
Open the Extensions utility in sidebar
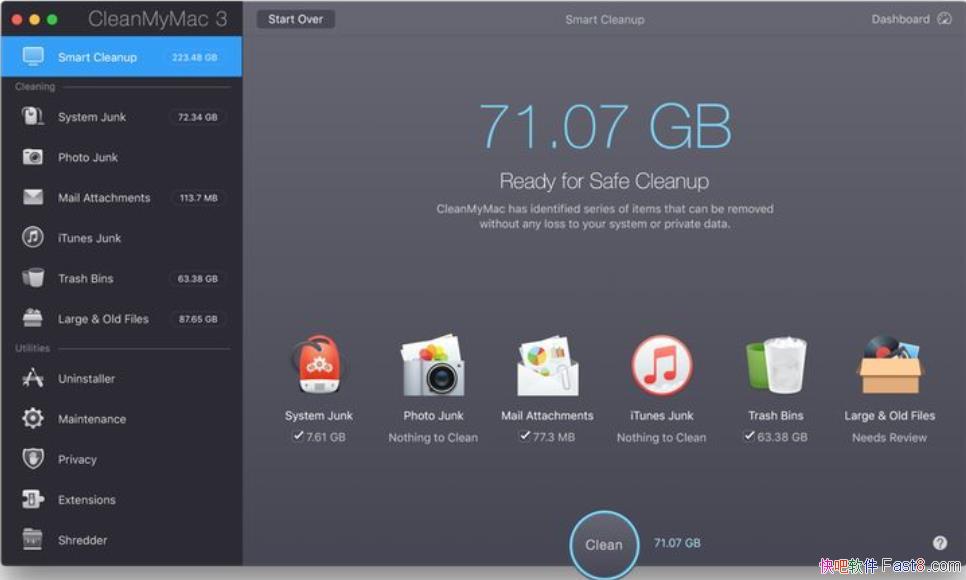tap(89, 499)
